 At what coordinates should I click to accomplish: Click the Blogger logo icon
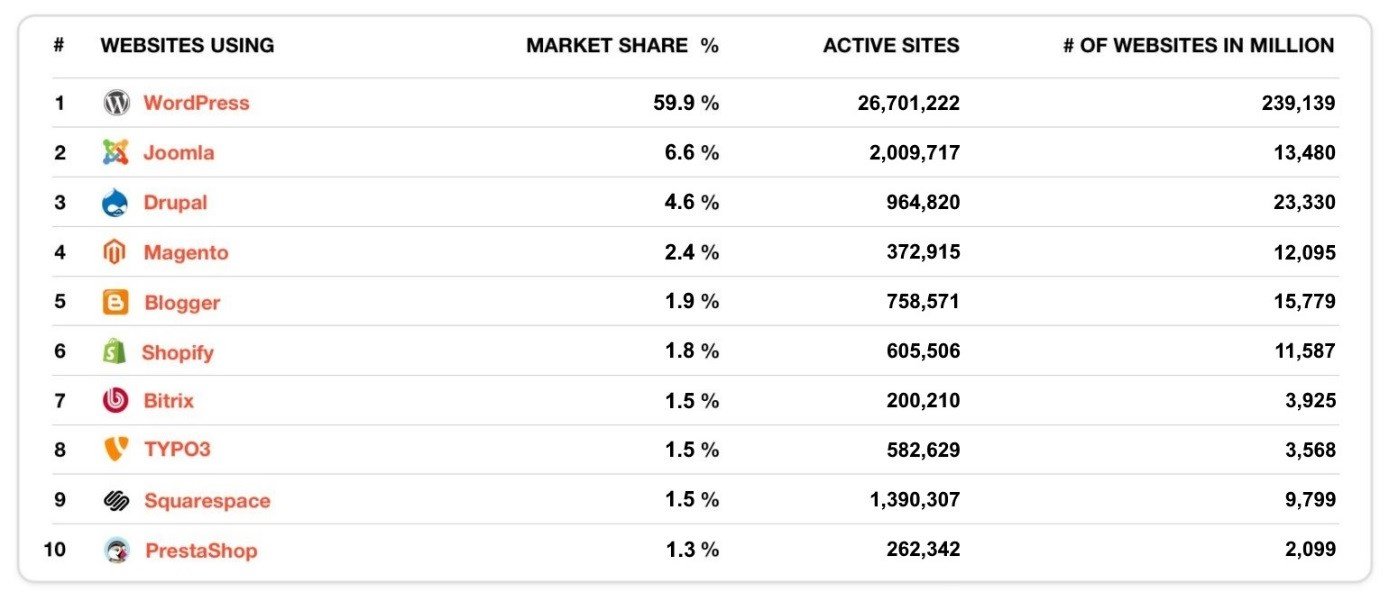click(x=116, y=303)
